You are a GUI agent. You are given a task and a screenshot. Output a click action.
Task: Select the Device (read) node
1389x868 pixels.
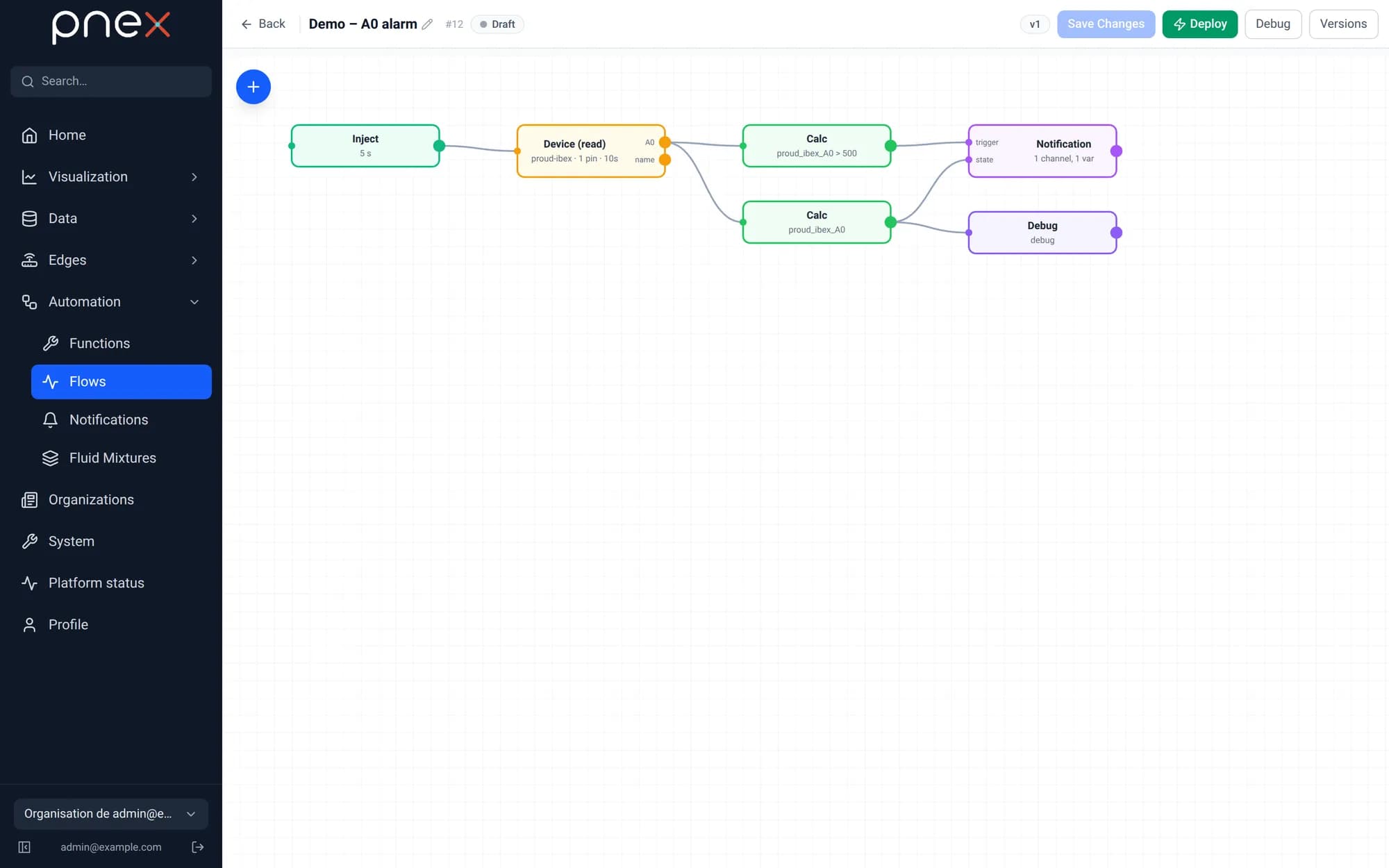pos(590,151)
